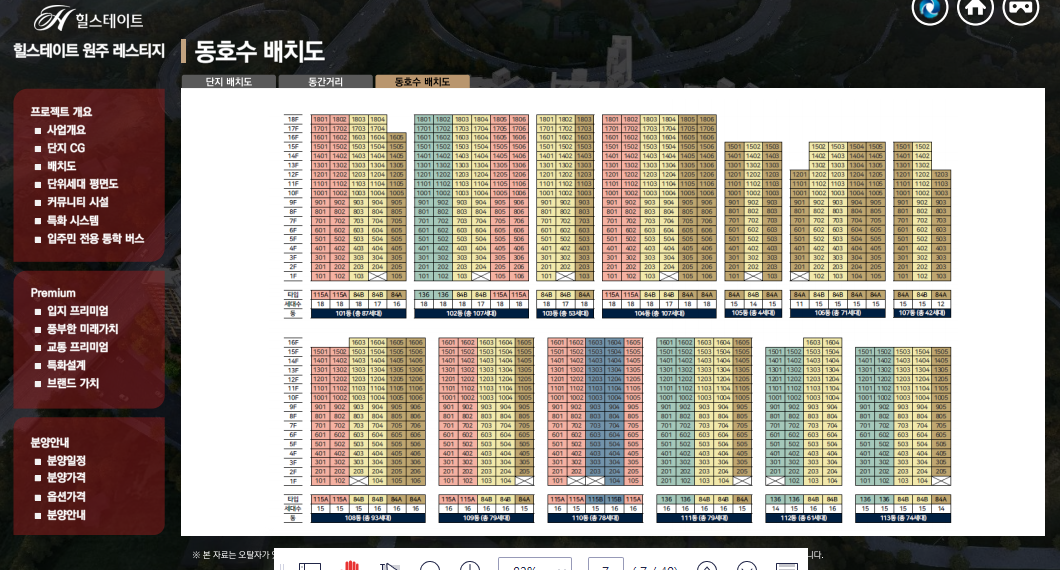
Task: Open 특화 시스템 menu item
Action: [73, 220]
